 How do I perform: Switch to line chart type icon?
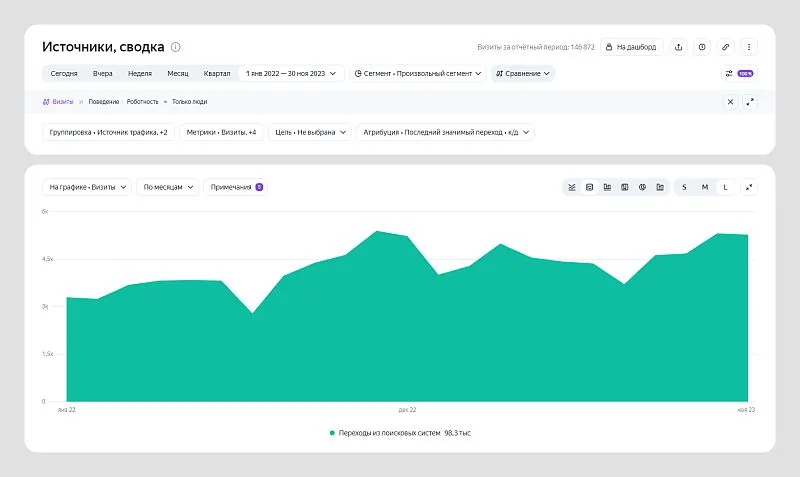[572, 187]
